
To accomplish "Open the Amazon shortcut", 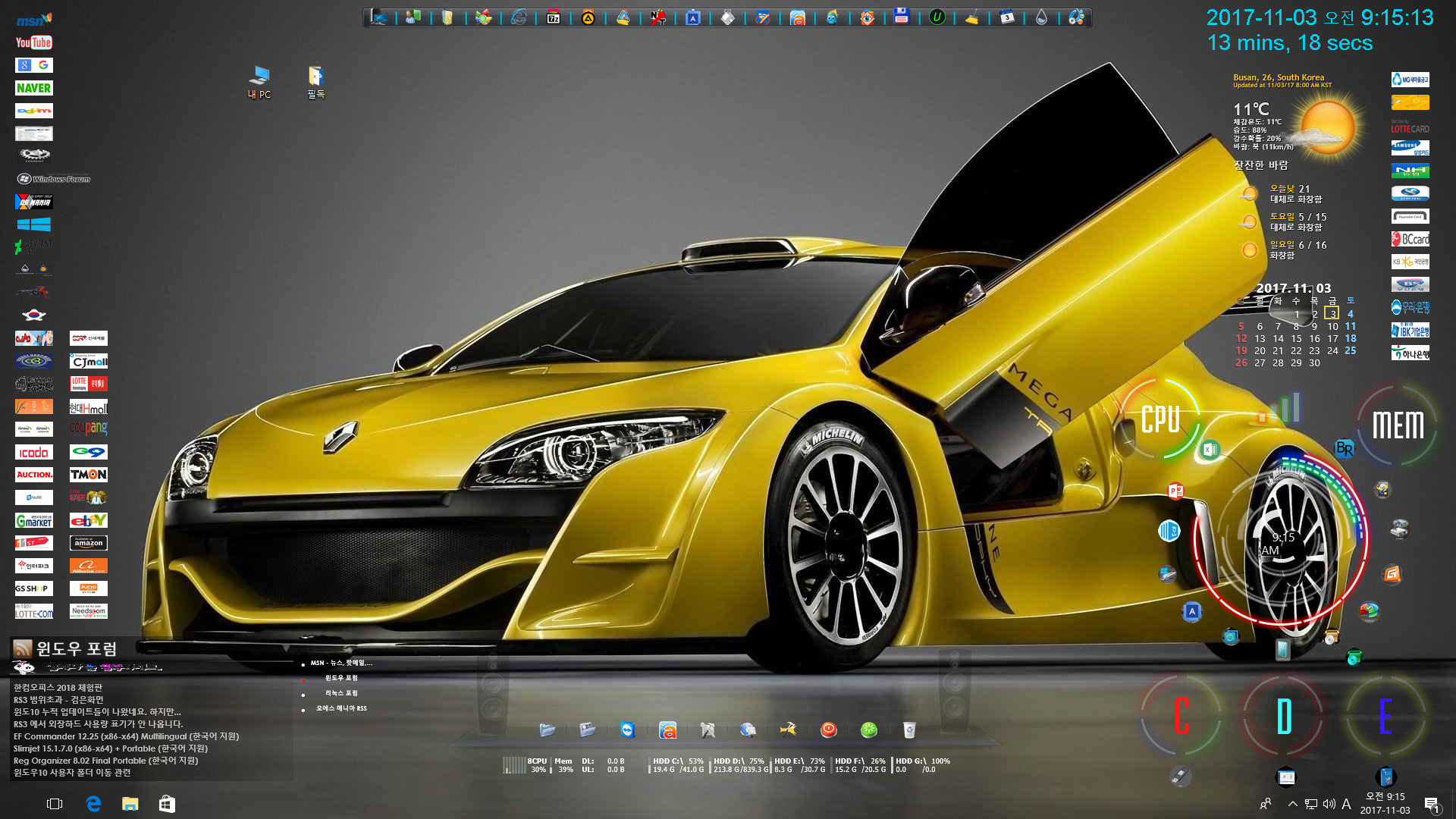I will coord(89,543).
